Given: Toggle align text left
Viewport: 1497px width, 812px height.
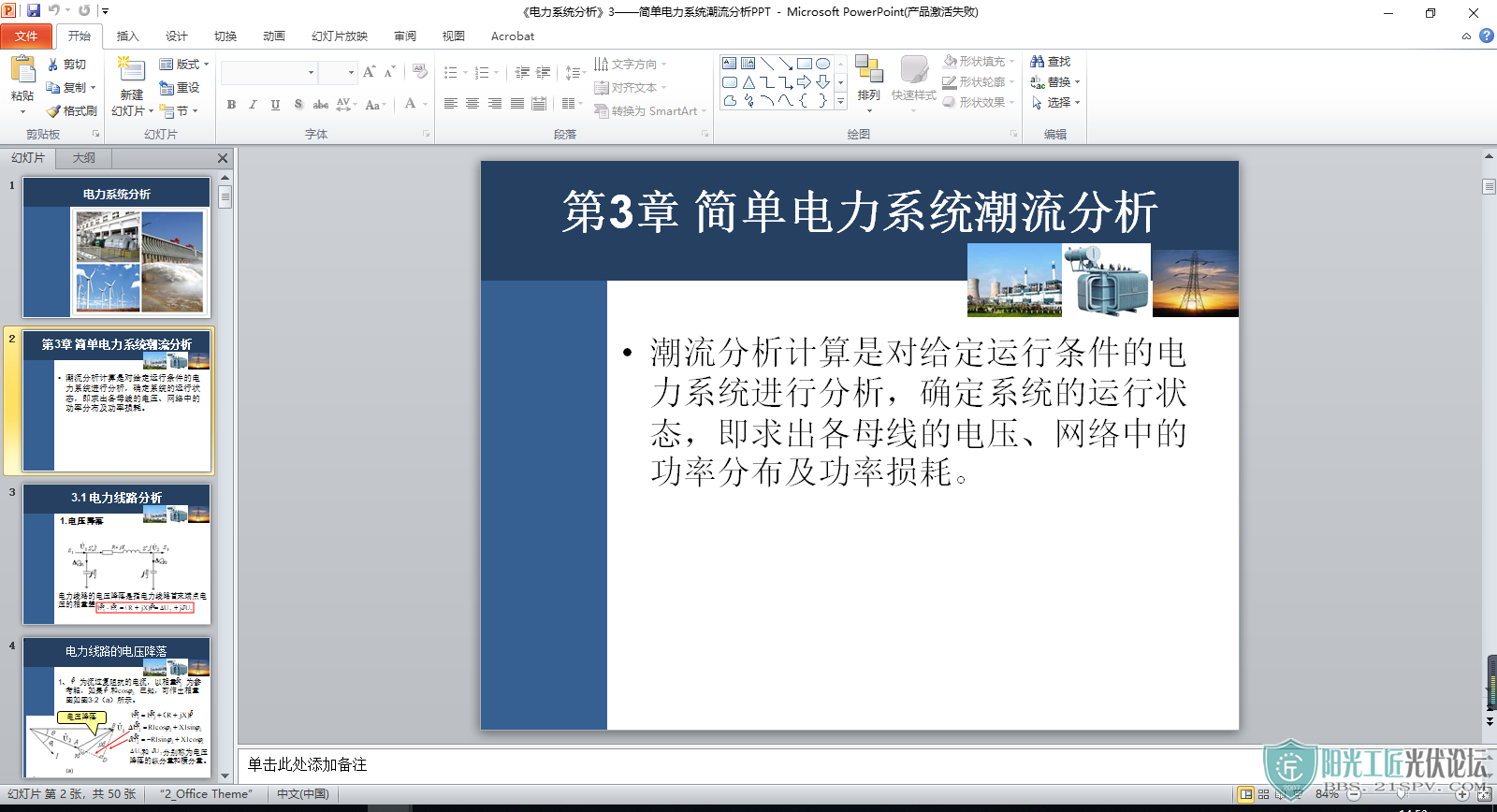Looking at the screenshot, I should pos(451,104).
